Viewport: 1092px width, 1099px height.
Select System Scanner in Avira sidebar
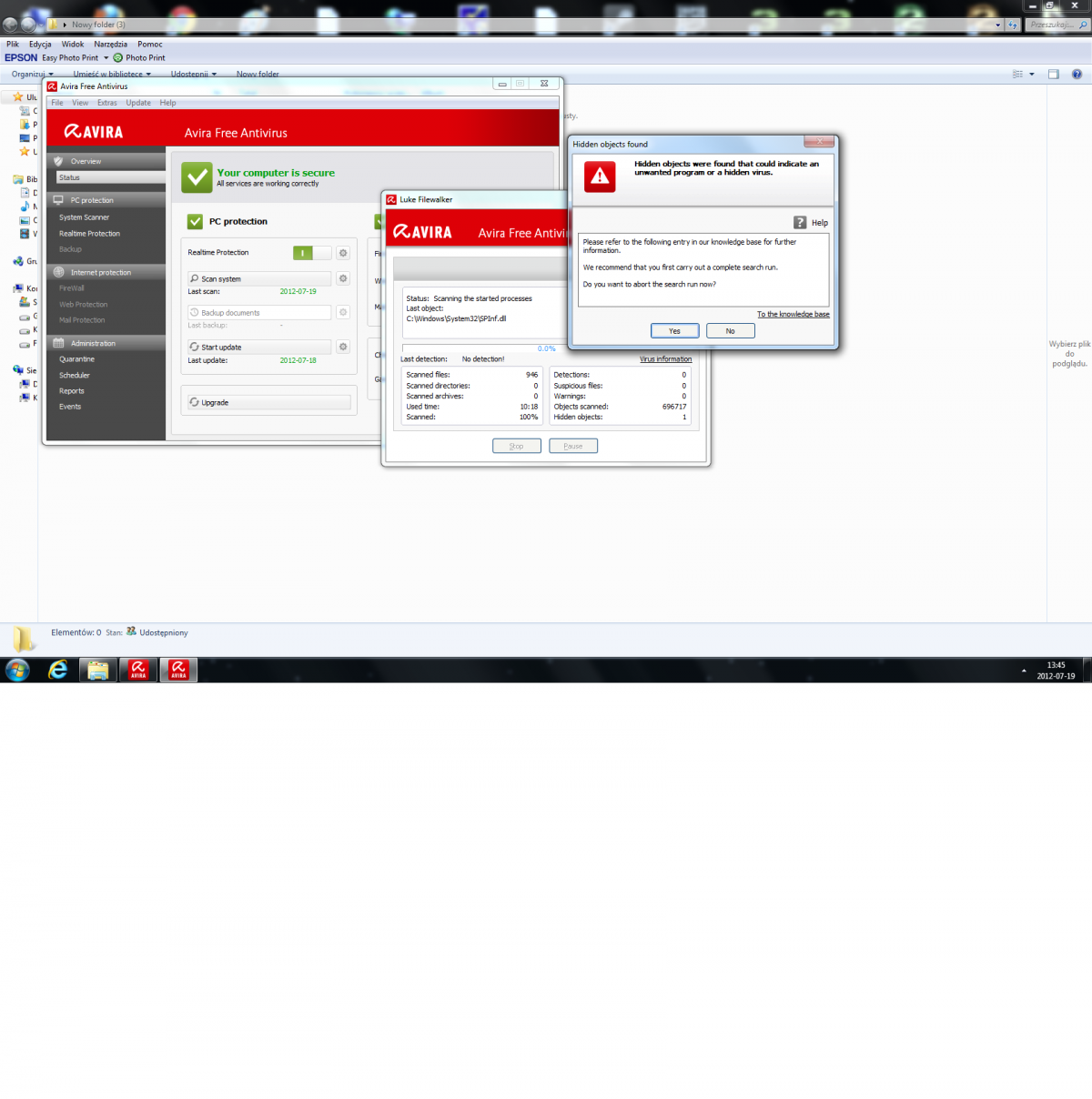[x=84, y=217]
